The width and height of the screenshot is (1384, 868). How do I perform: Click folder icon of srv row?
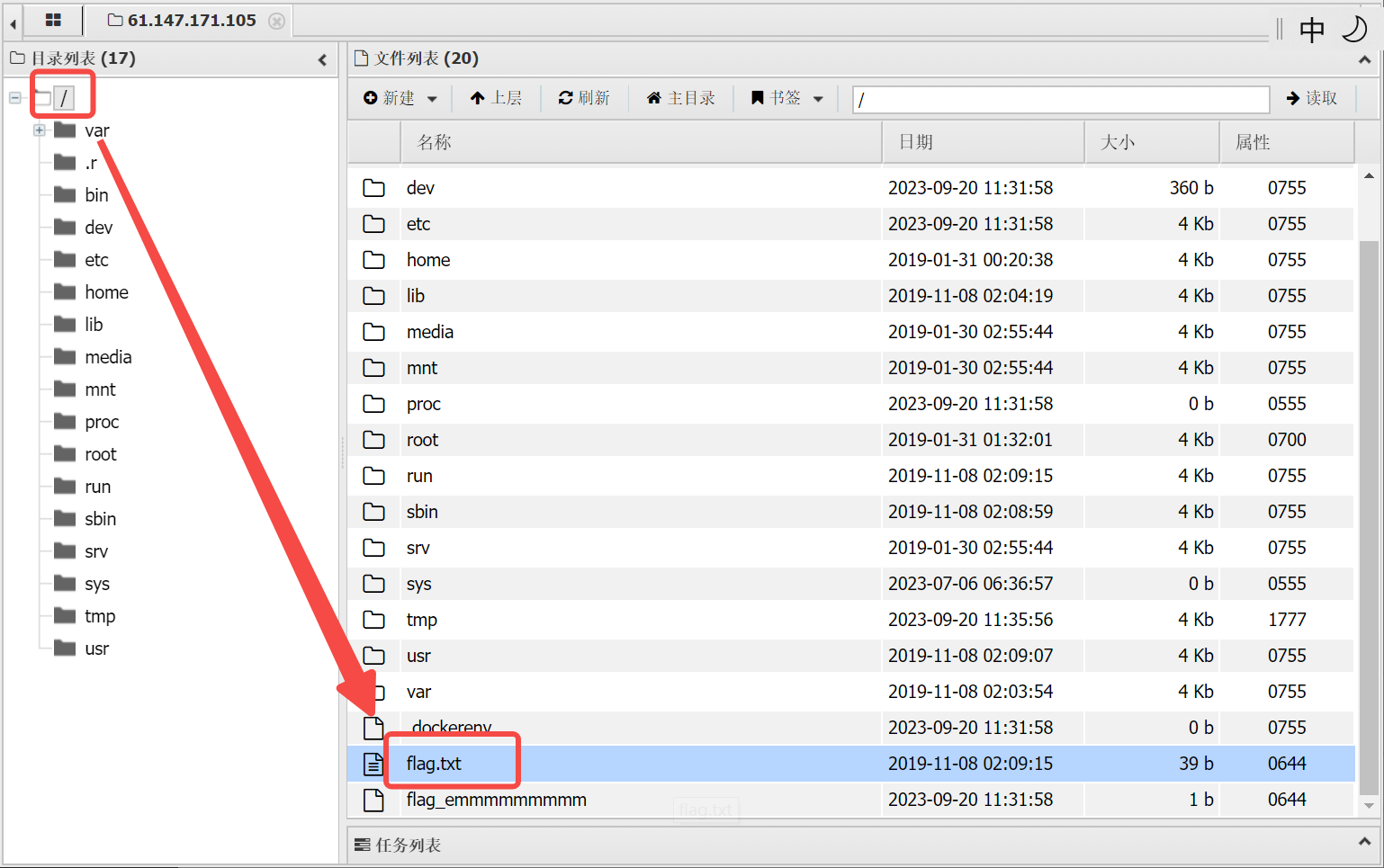tap(373, 548)
